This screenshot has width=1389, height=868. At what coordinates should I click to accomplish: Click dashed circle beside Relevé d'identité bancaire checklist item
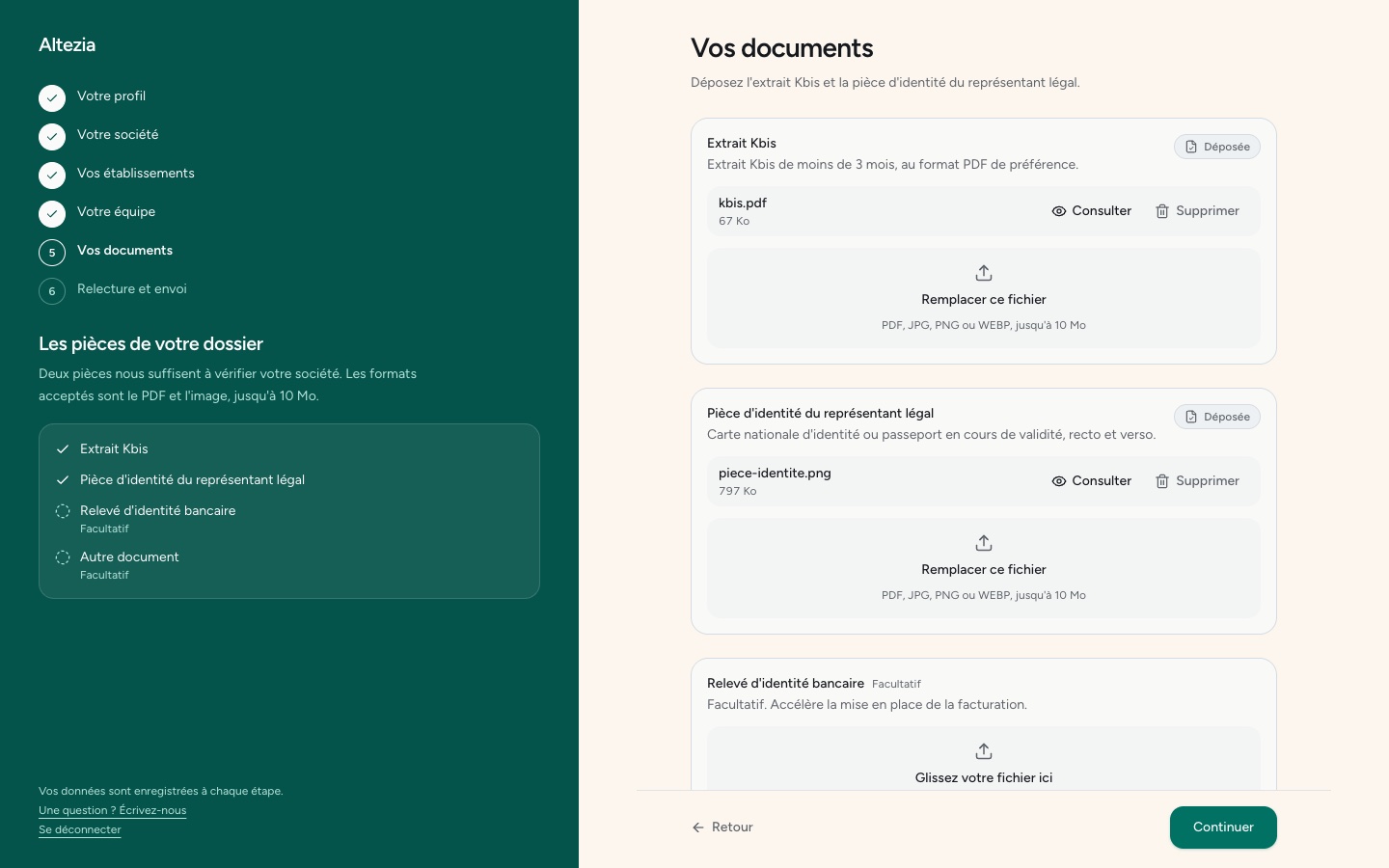click(x=63, y=511)
